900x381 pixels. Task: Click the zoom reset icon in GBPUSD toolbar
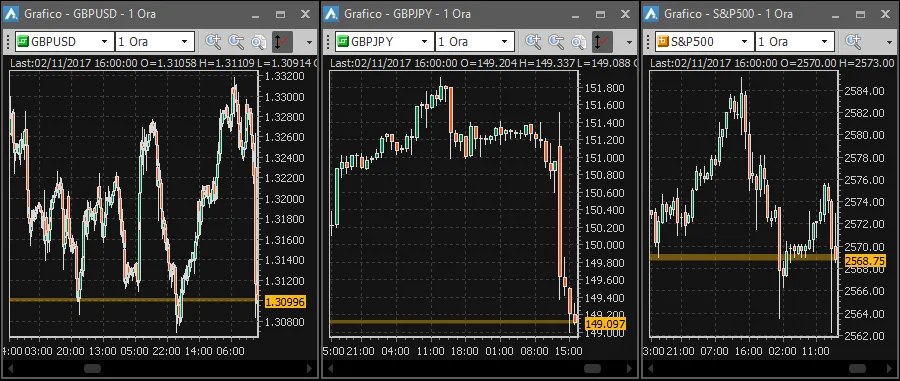pyautogui.click(x=259, y=41)
